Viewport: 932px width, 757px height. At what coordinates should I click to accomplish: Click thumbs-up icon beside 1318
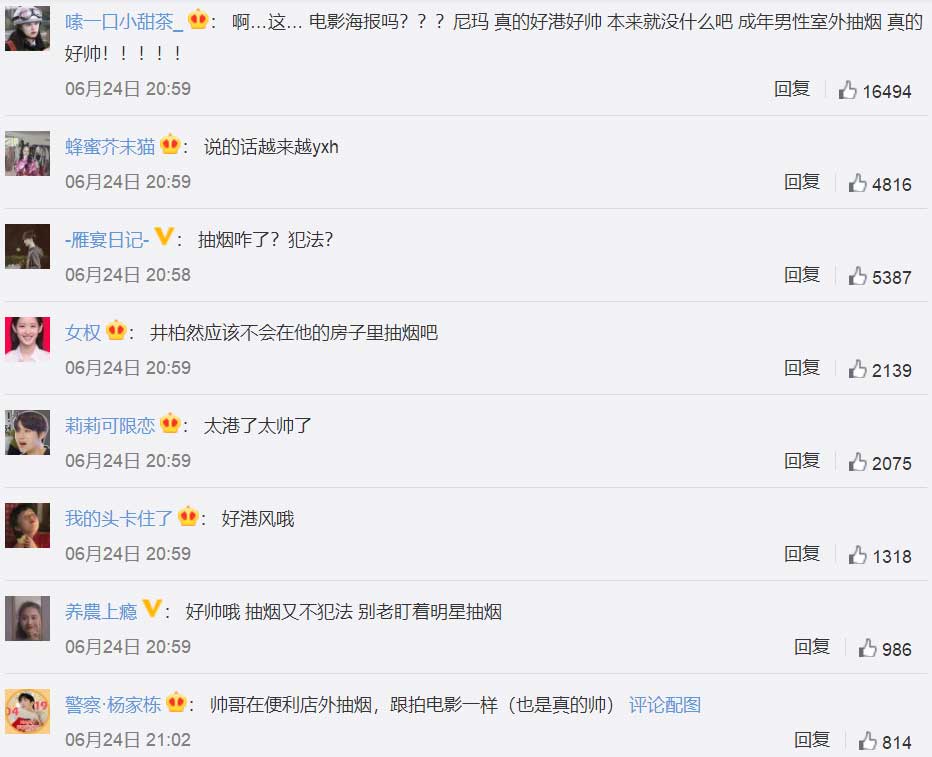tap(857, 555)
